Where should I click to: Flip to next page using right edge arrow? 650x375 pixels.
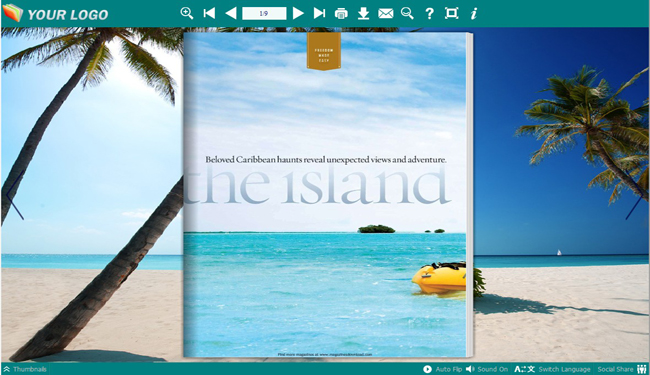(x=634, y=196)
